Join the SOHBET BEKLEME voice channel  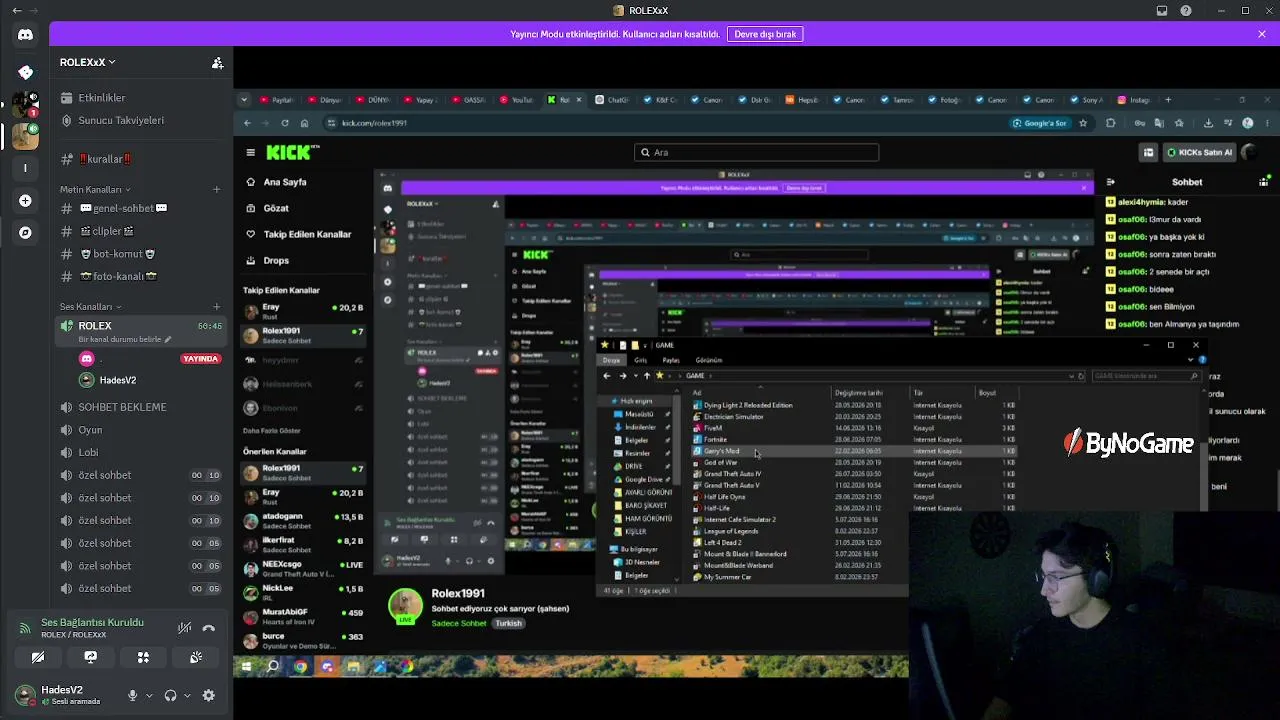click(140, 407)
